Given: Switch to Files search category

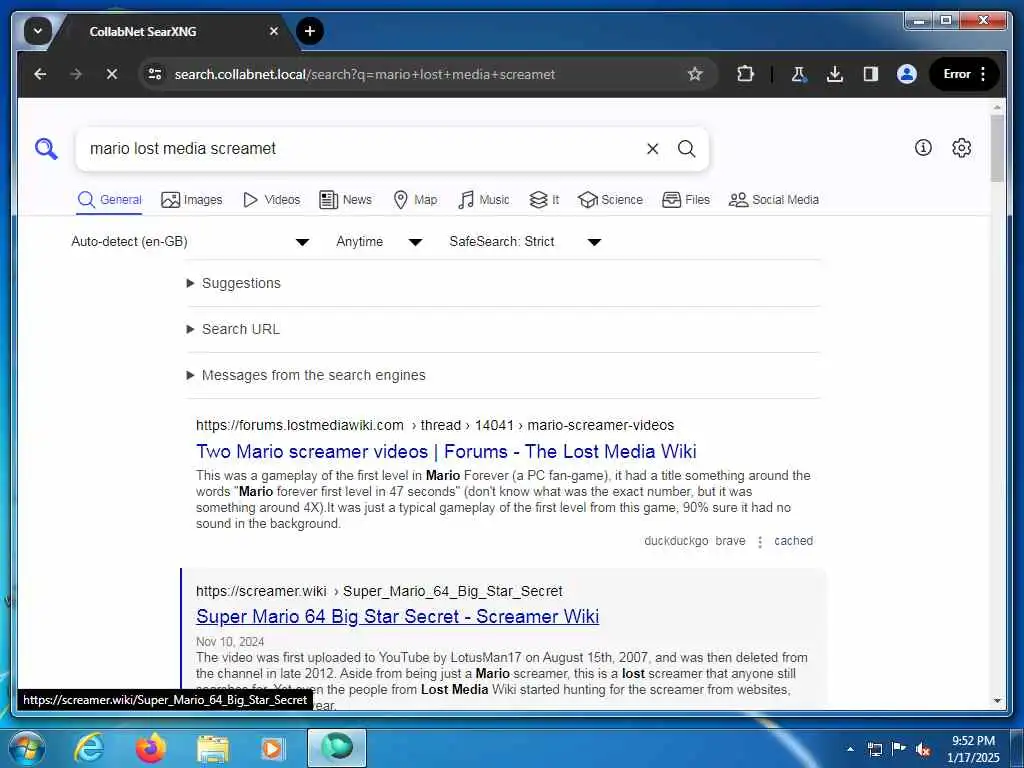Looking at the screenshot, I should [686, 200].
